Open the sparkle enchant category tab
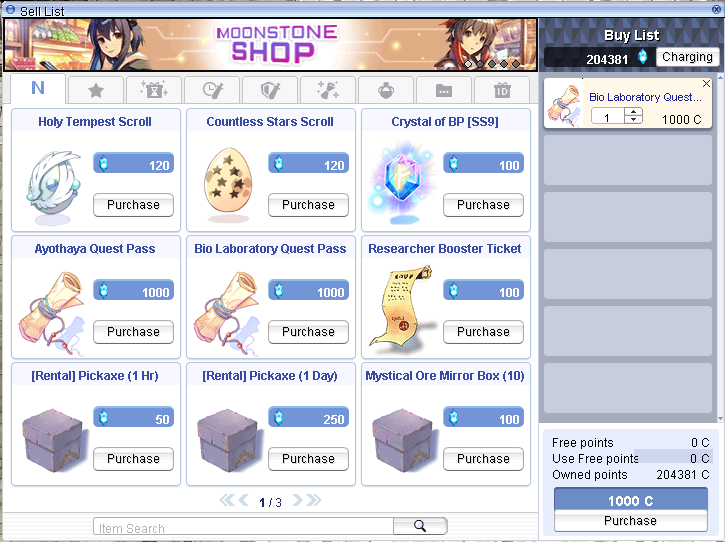Image resolution: width=725 pixels, height=542 pixels. (328, 90)
